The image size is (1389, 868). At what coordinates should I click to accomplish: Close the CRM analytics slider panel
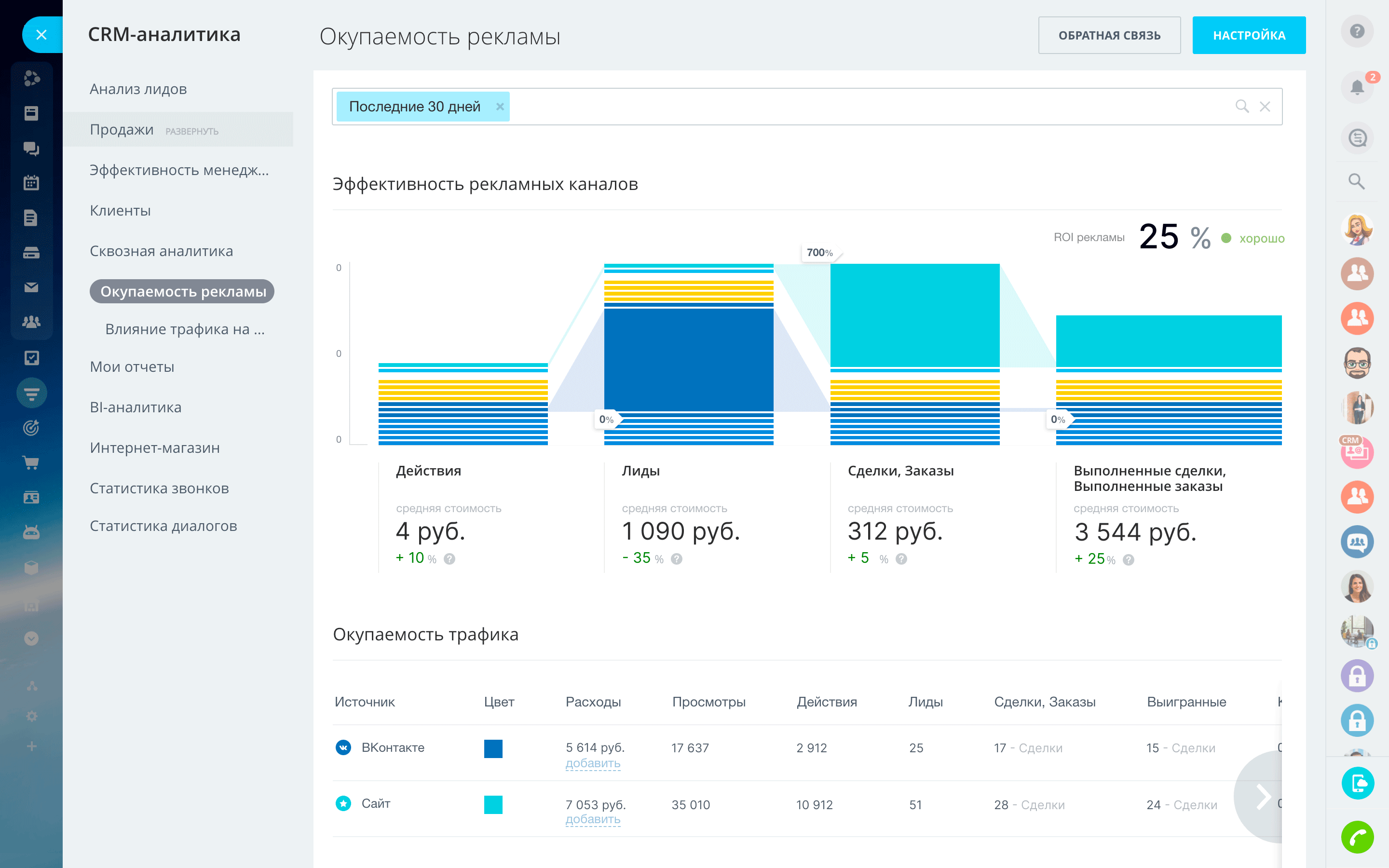tap(41, 35)
